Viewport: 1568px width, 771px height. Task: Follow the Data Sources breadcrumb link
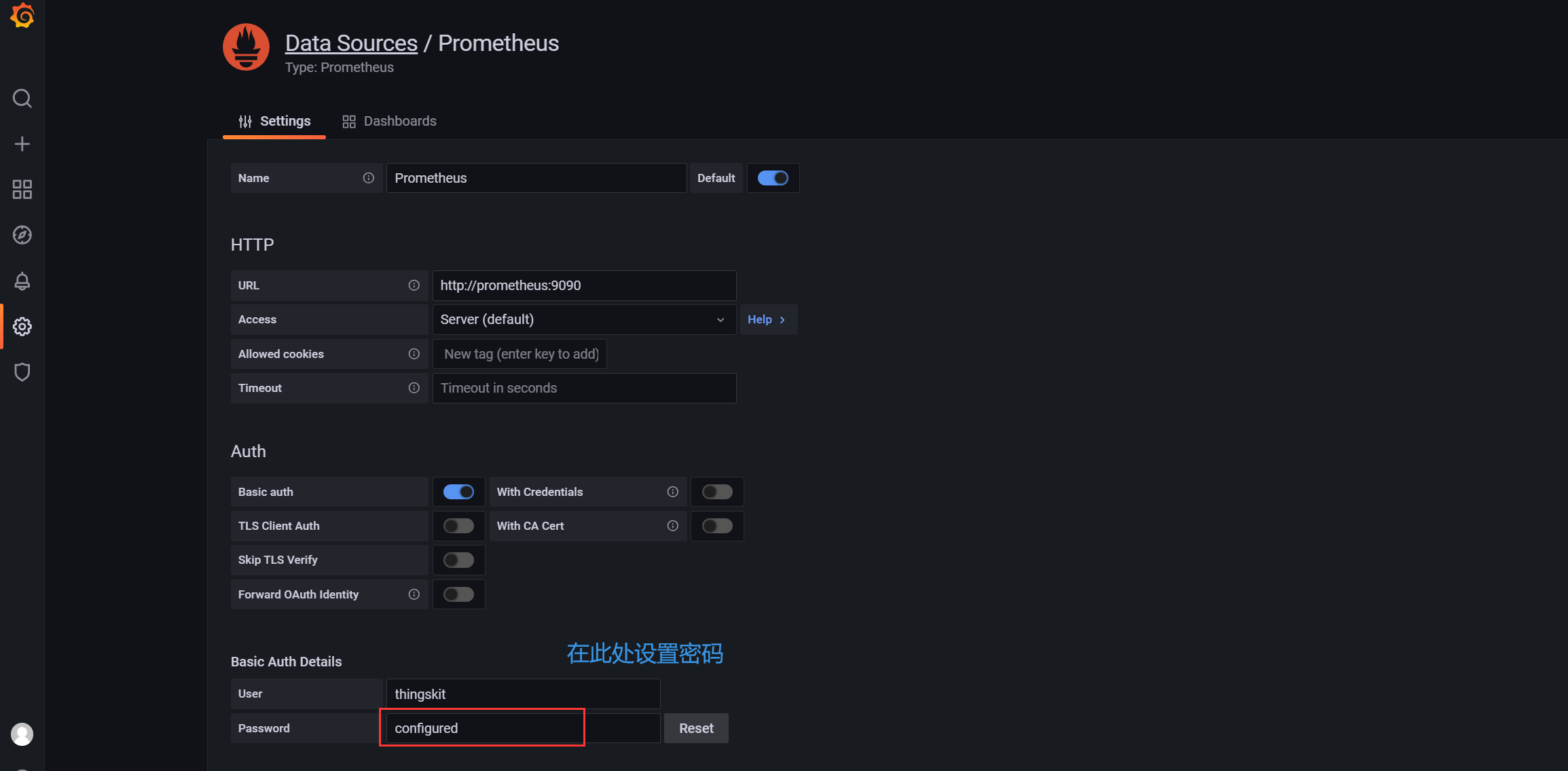click(351, 43)
